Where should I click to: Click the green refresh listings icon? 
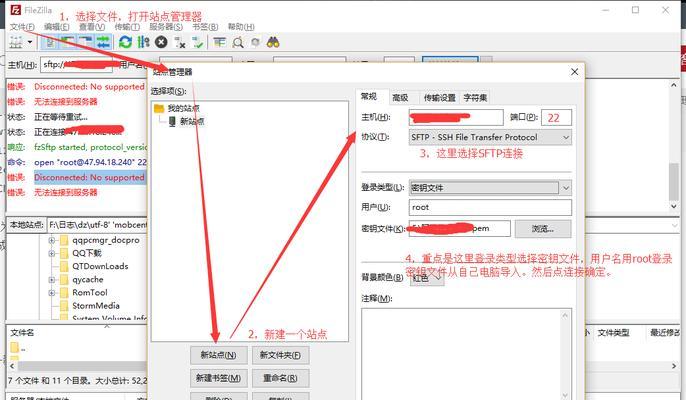coord(126,42)
